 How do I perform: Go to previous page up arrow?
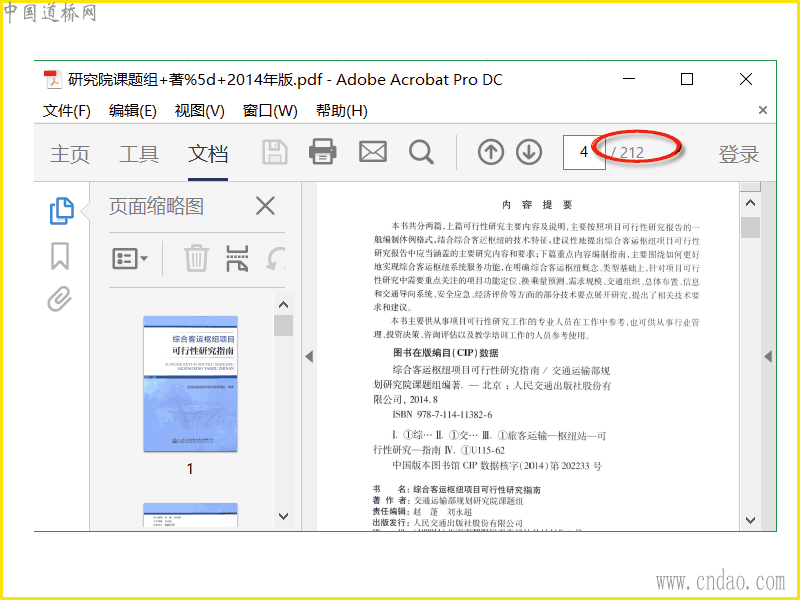491,152
